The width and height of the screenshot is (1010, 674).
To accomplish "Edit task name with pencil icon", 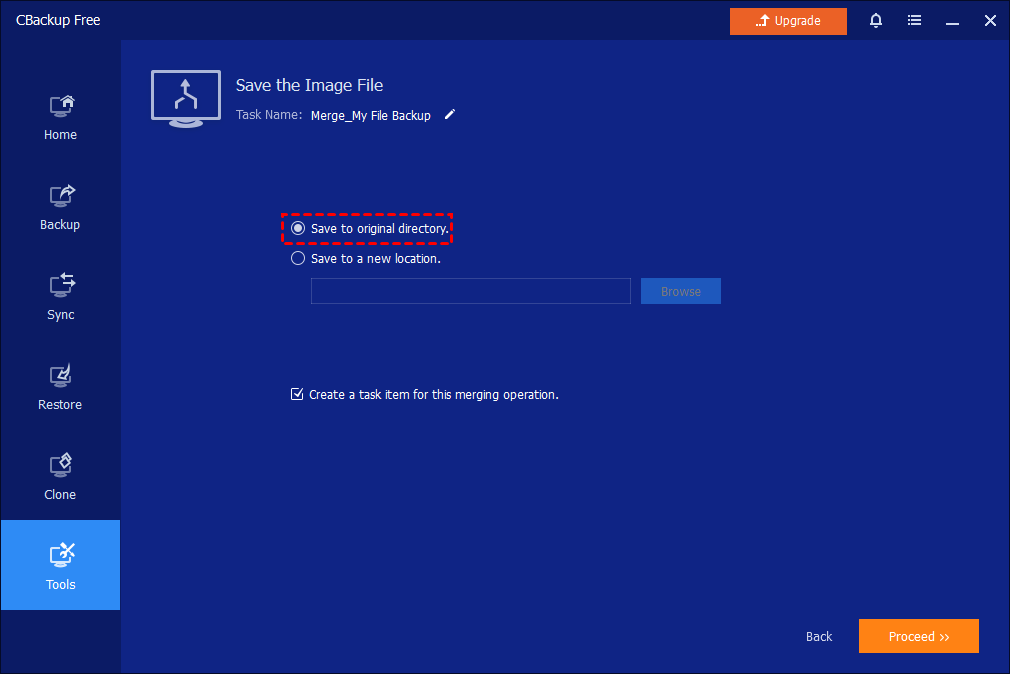I will coord(450,115).
